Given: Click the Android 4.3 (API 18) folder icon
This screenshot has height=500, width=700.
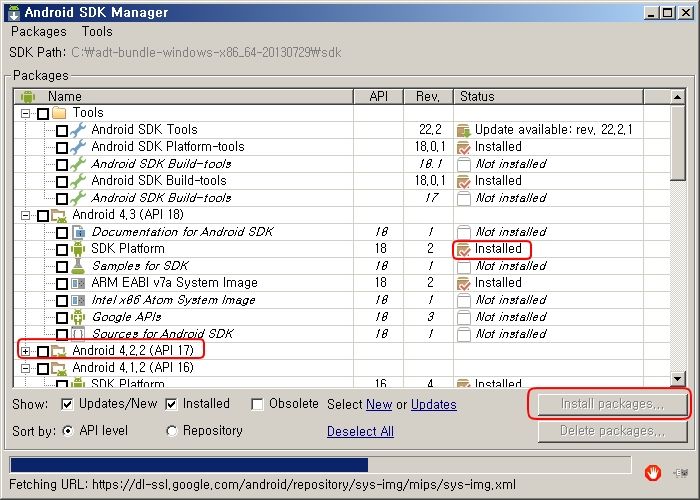Looking at the screenshot, I should pos(59,216).
